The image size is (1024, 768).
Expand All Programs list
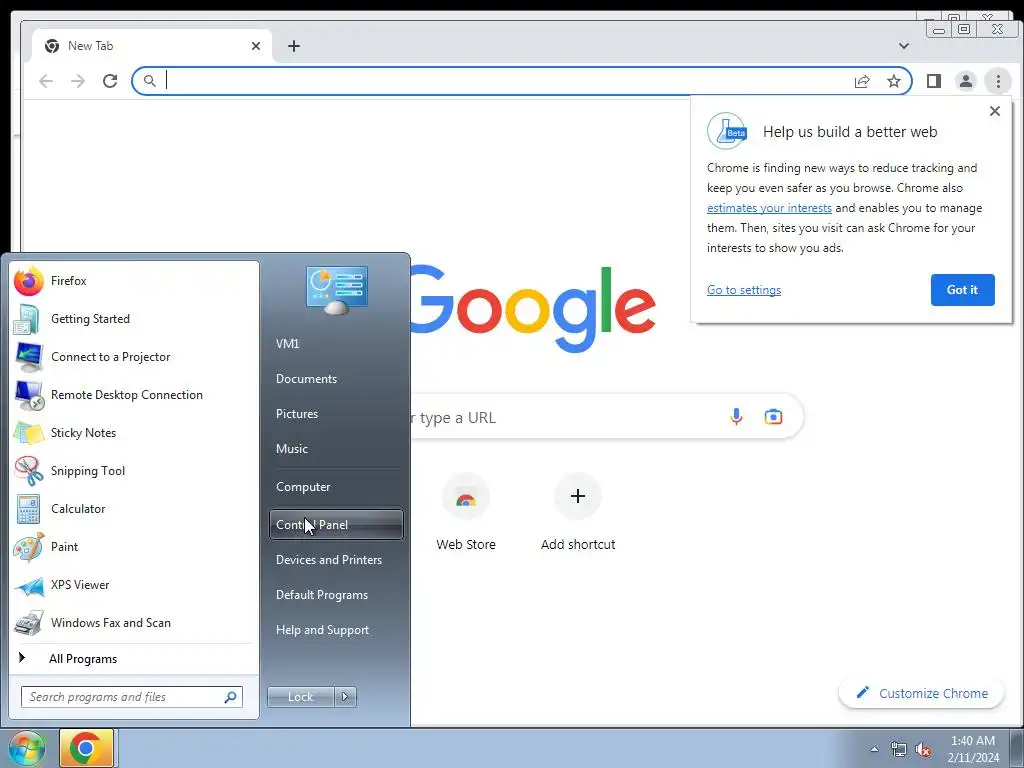134,658
